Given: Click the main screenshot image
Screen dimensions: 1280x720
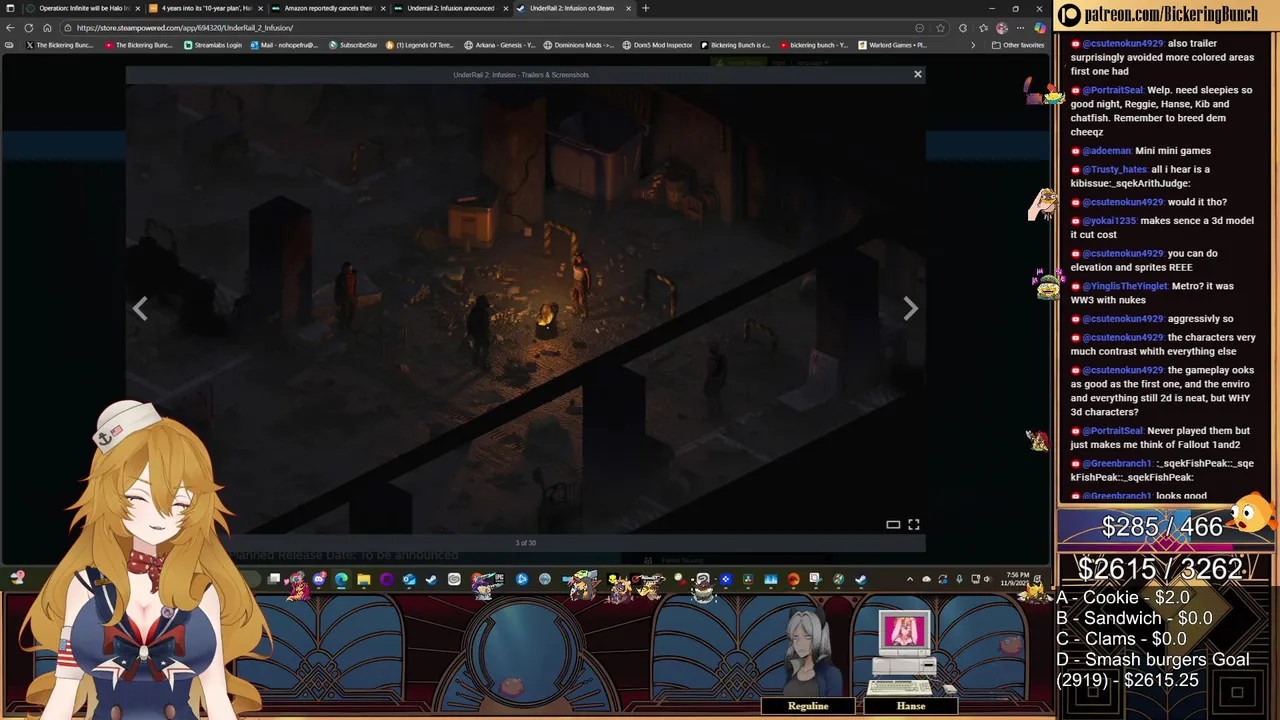Looking at the screenshot, I should tap(525, 309).
